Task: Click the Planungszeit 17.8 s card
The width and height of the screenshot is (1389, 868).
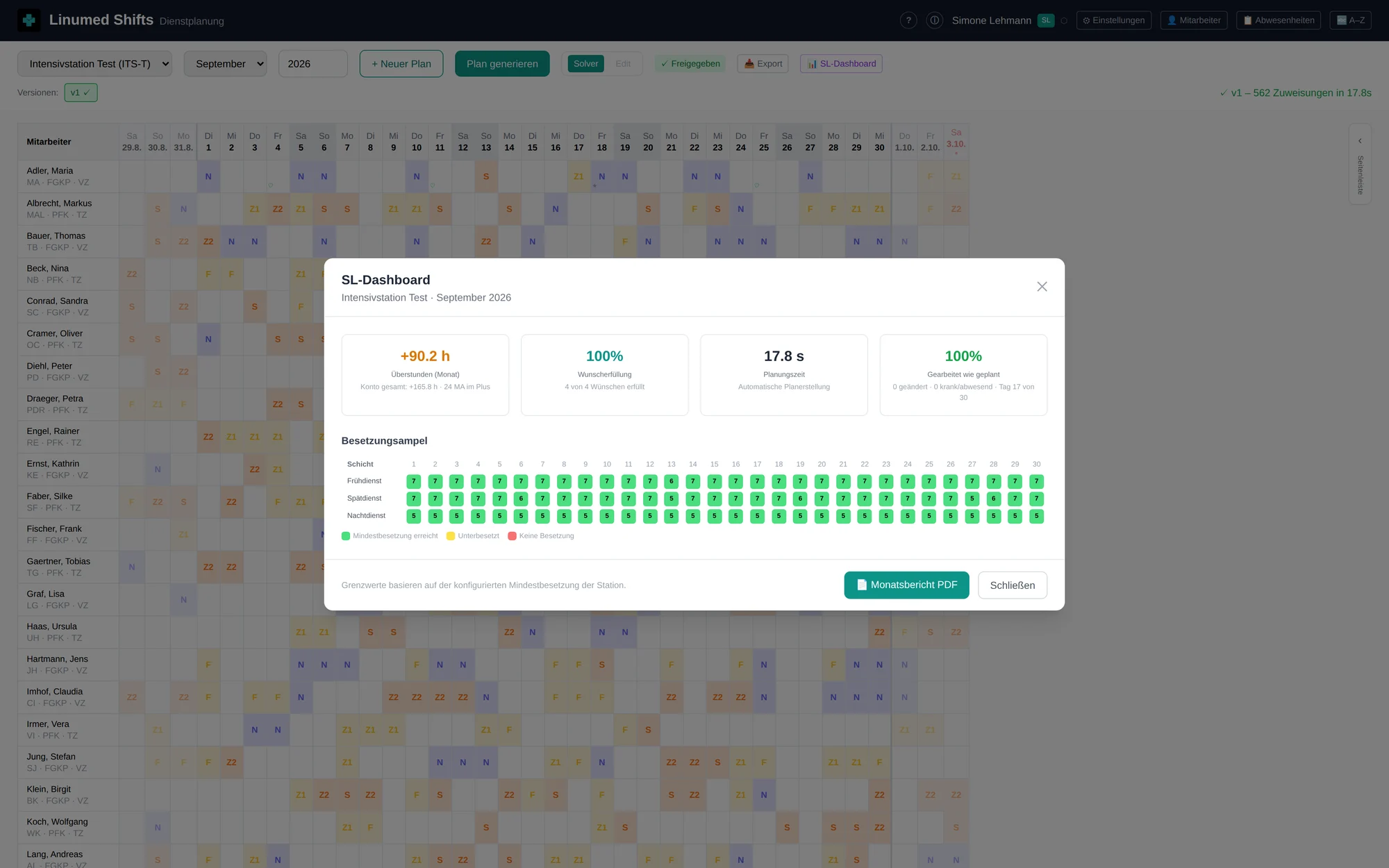Action: tap(784, 375)
